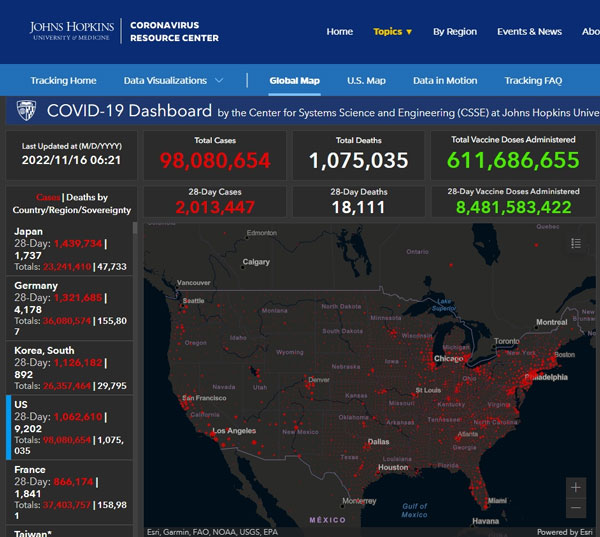Image resolution: width=600 pixels, height=537 pixels.
Task: Click the Total Deaths 1,075,035 figure
Action: tap(359, 160)
